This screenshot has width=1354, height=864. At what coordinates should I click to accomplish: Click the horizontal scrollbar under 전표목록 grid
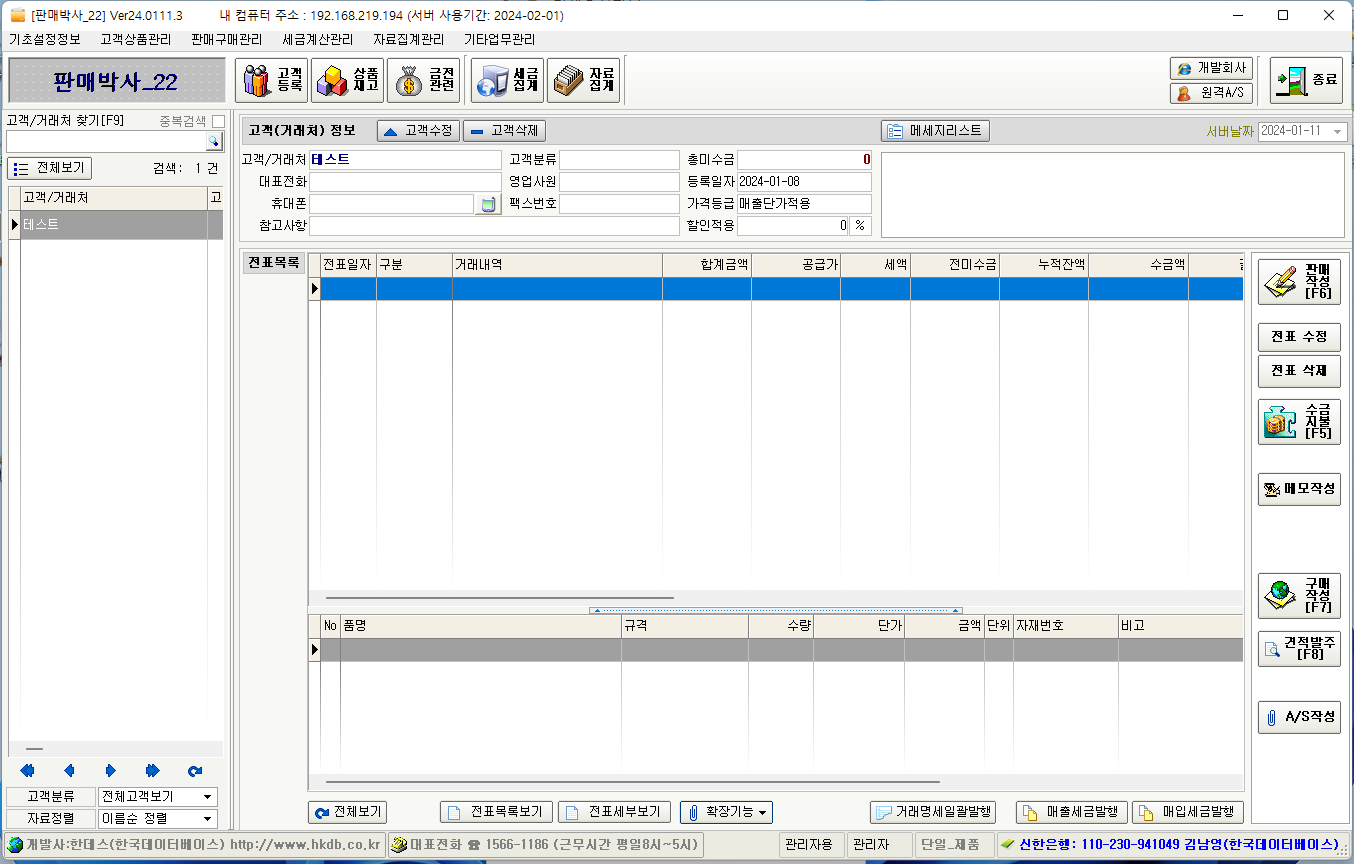[x=500, y=598]
